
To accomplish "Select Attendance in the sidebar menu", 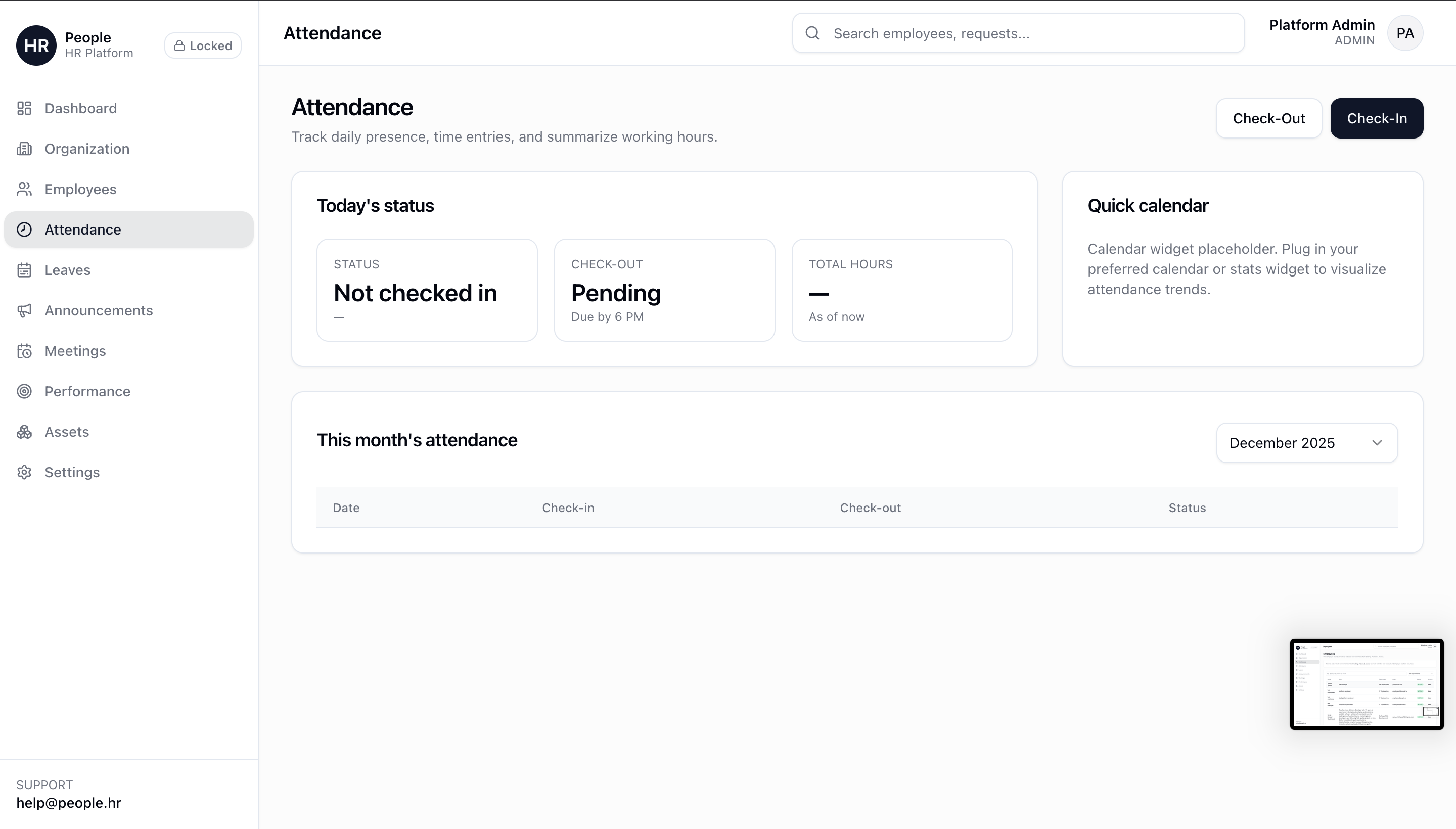I will (x=83, y=229).
